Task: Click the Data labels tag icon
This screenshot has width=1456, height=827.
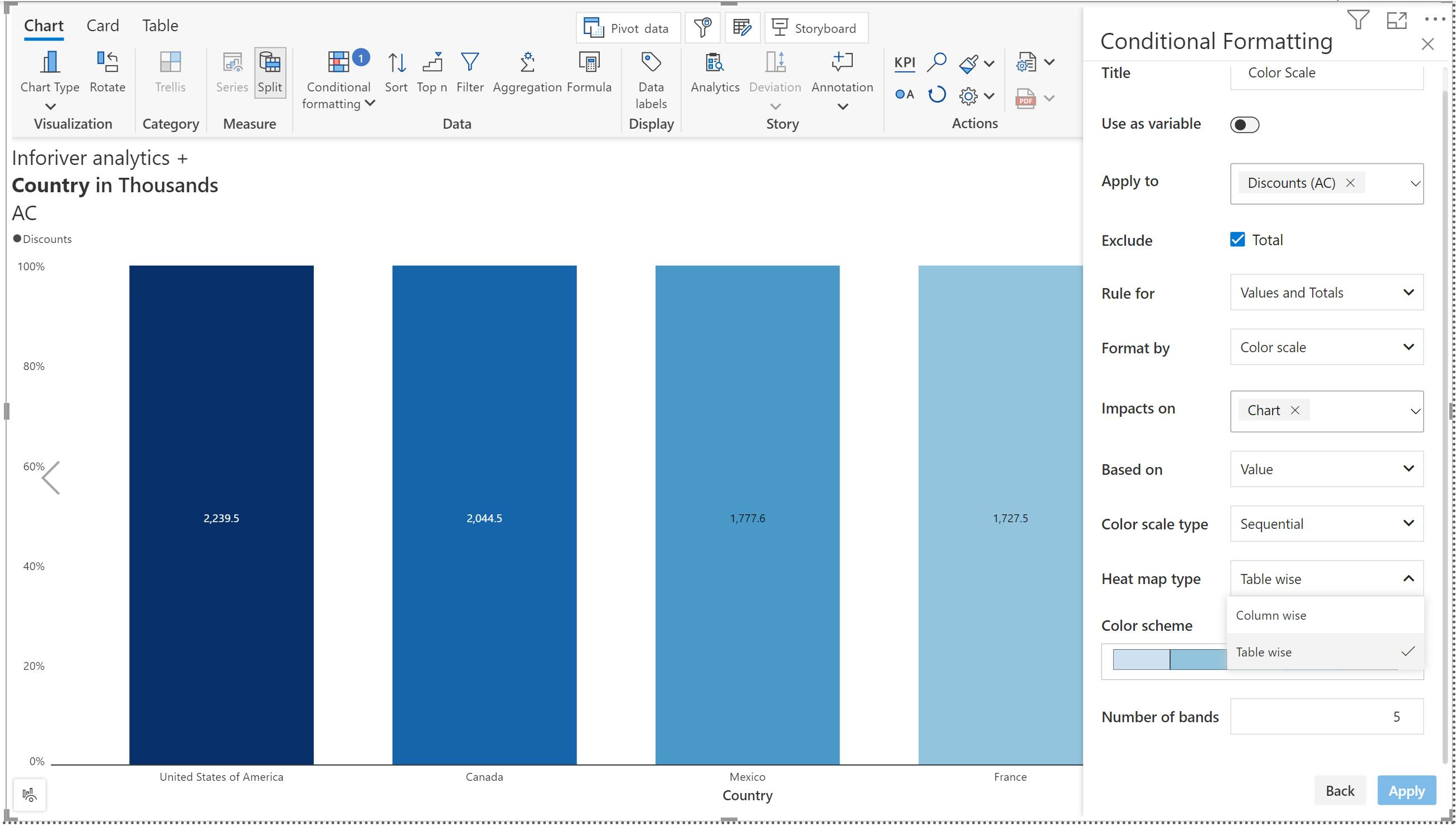Action: click(x=651, y=62)
